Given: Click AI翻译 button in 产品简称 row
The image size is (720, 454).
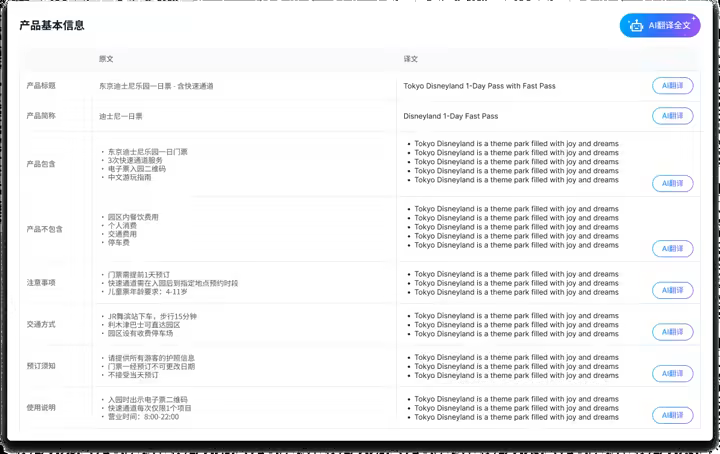Looking at the screenshot, I should 673,116.
